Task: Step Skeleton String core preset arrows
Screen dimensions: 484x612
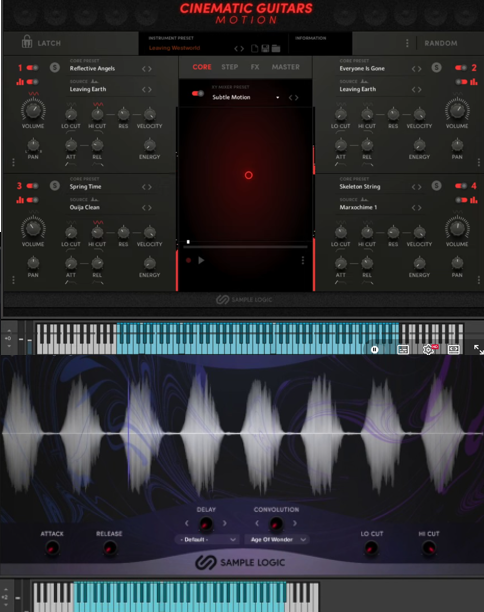Action: (x=416, y=187)
